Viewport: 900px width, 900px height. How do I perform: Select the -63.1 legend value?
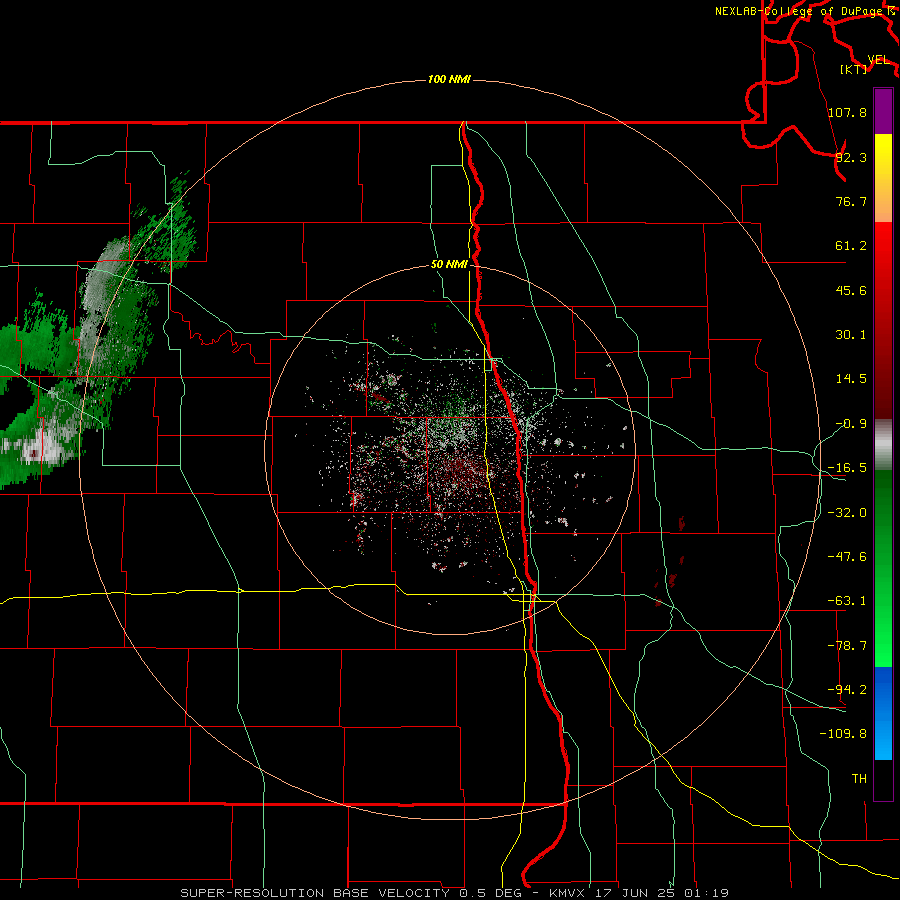(847, 601)
